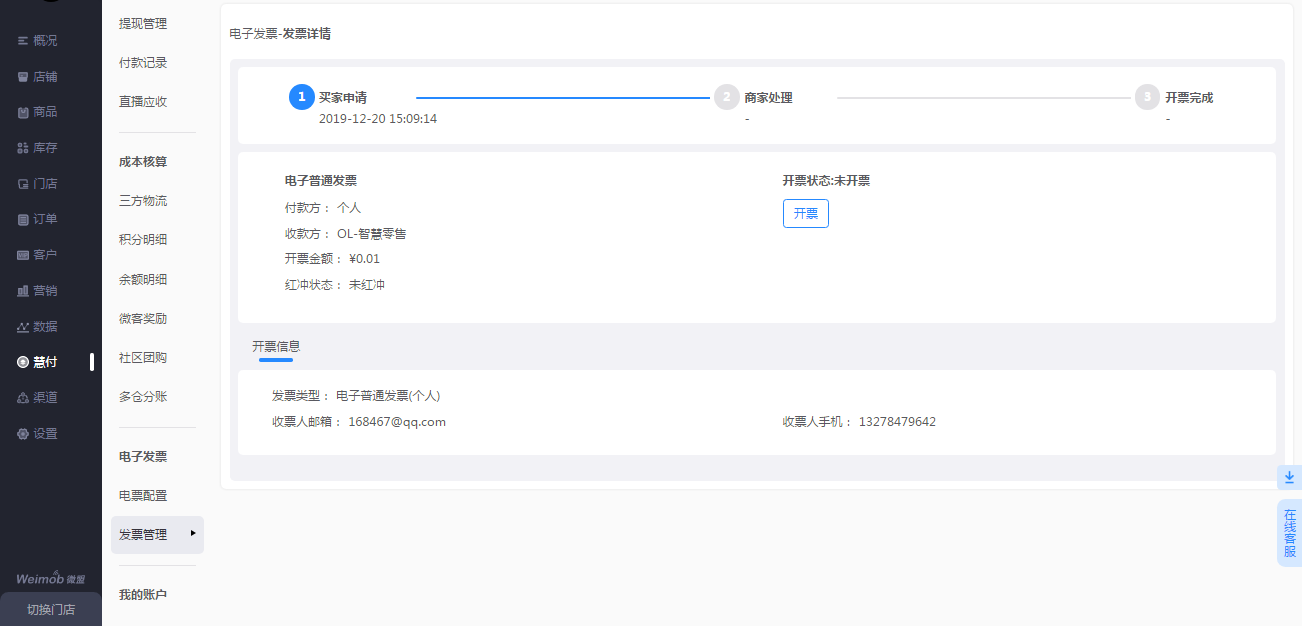
Task: Click the 开票状态:未开票 status text
Action: (826, 181)
